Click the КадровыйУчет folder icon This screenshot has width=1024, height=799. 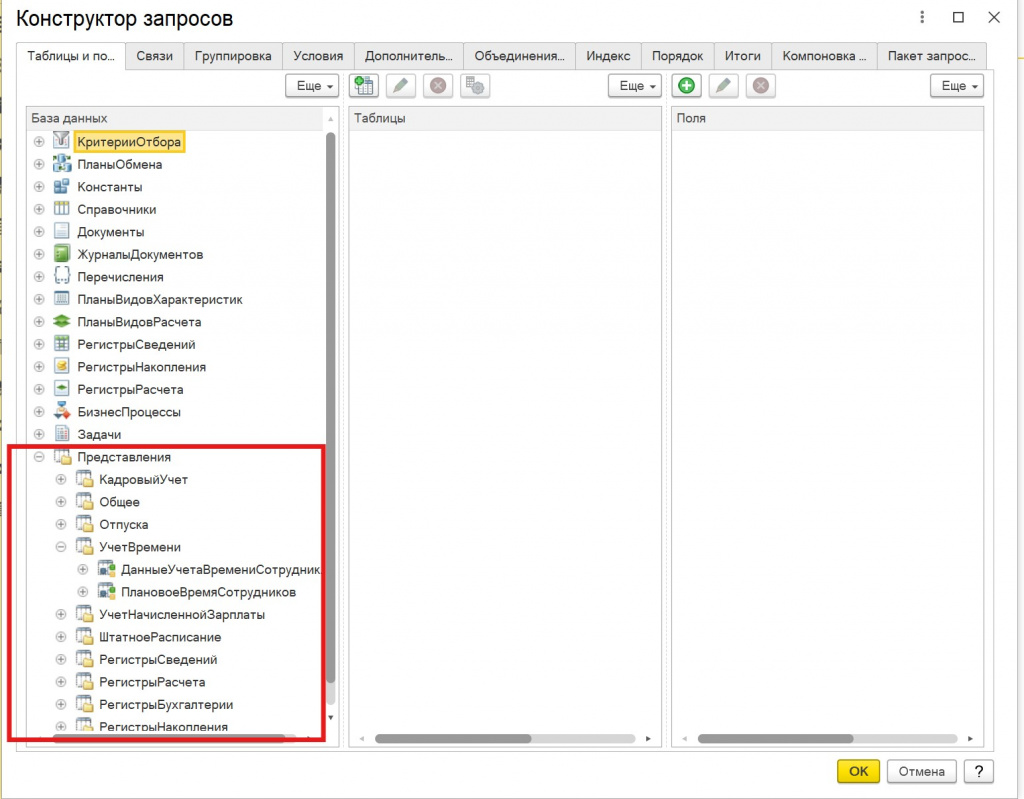84,479
